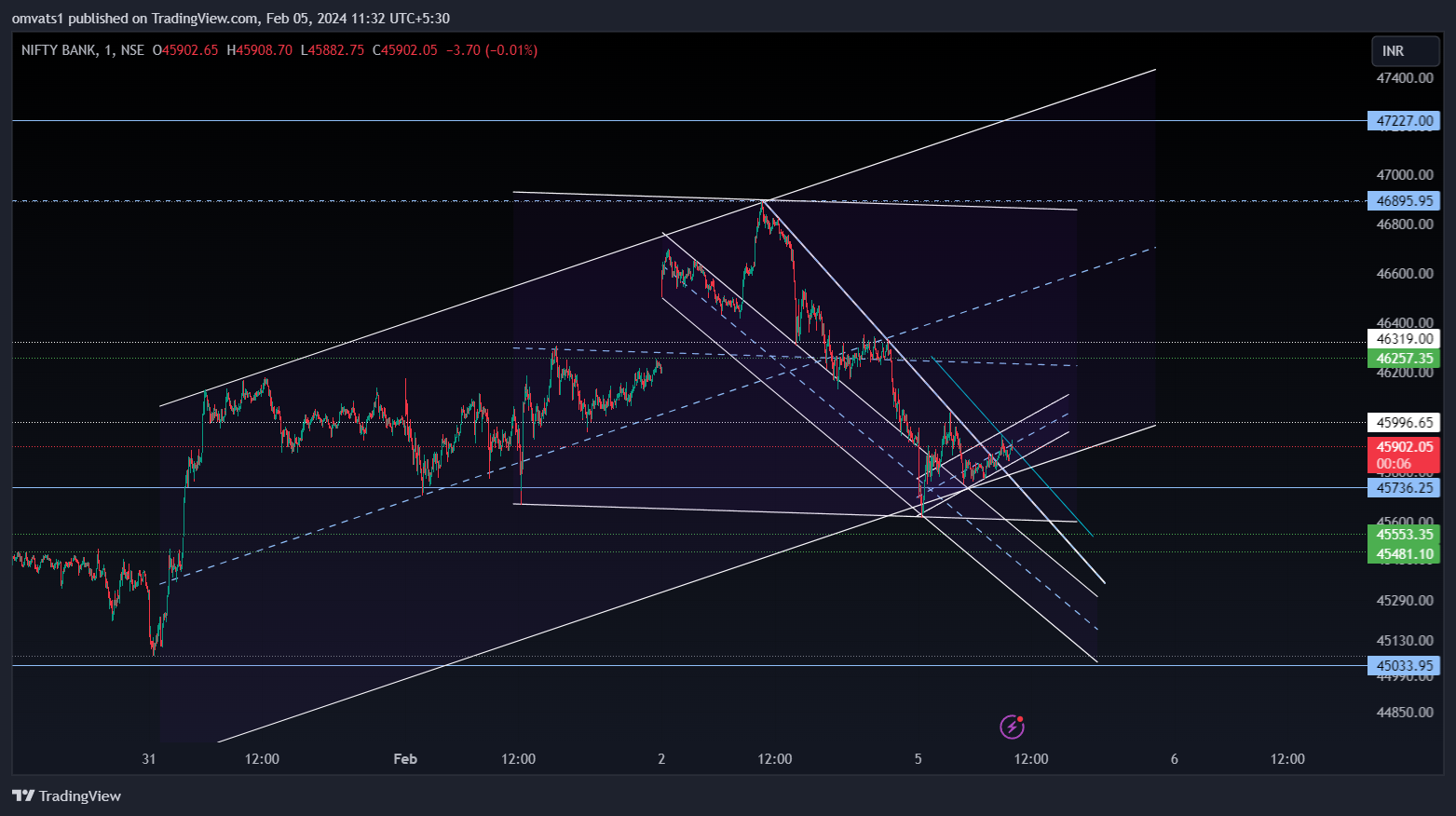Select the NIFTY BANK symbol title
The height and width of the screenshot is (816, 1456).
[x=58, y=50]
